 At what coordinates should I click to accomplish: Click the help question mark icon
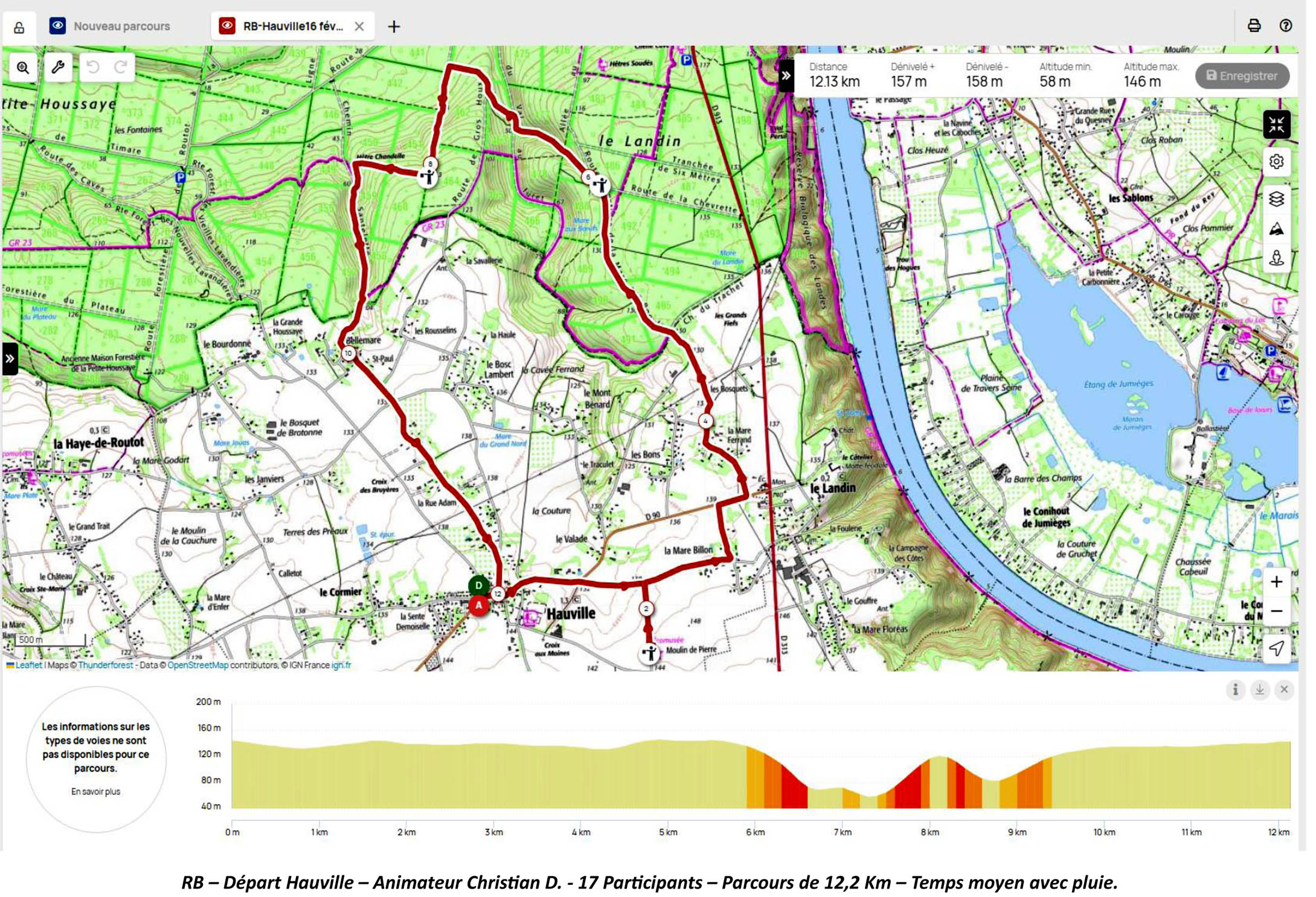(1285, 25)
